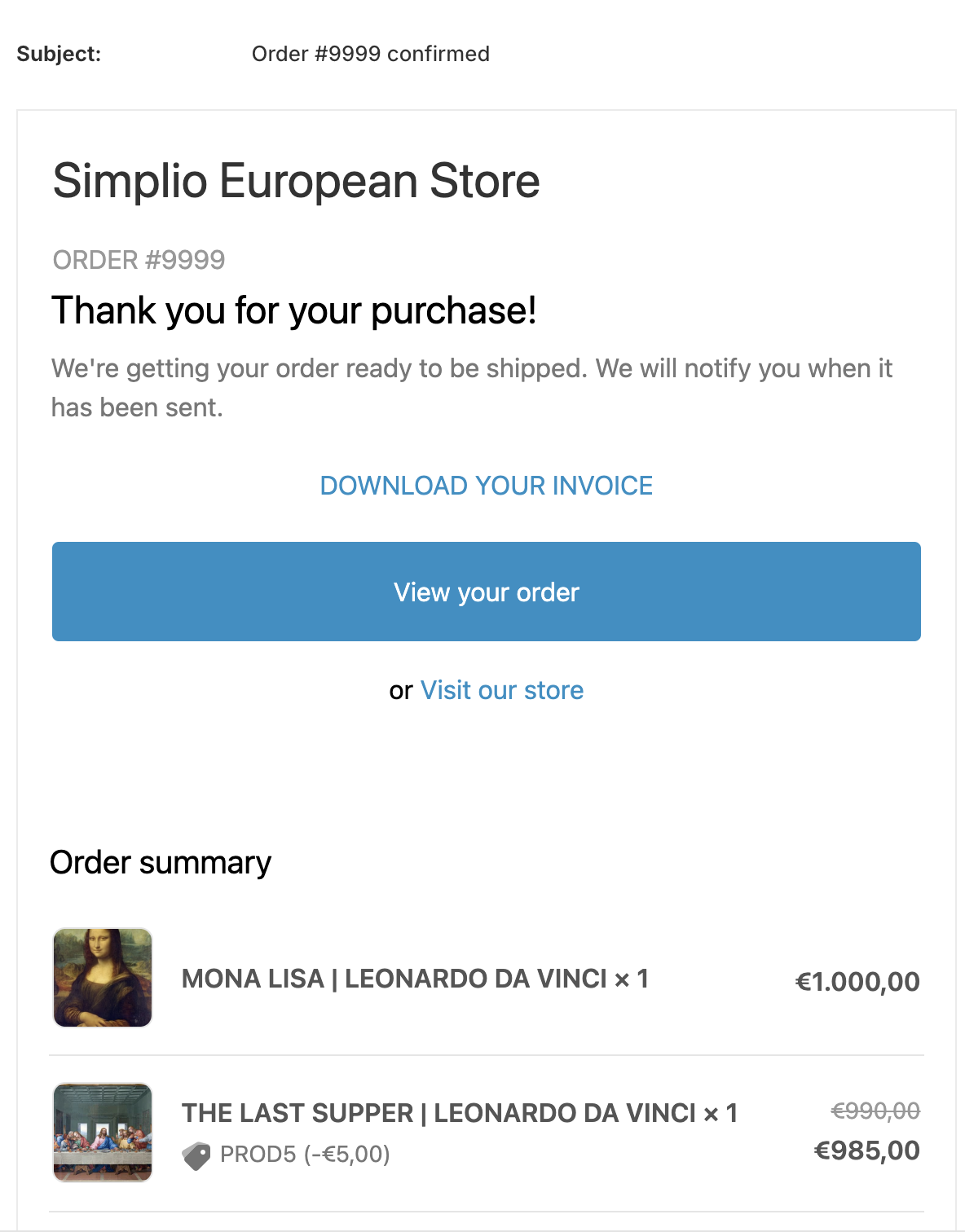Screen dimensions: 965x1232
Task: Click the Simplio European Store title
Action: pos(296,180)
